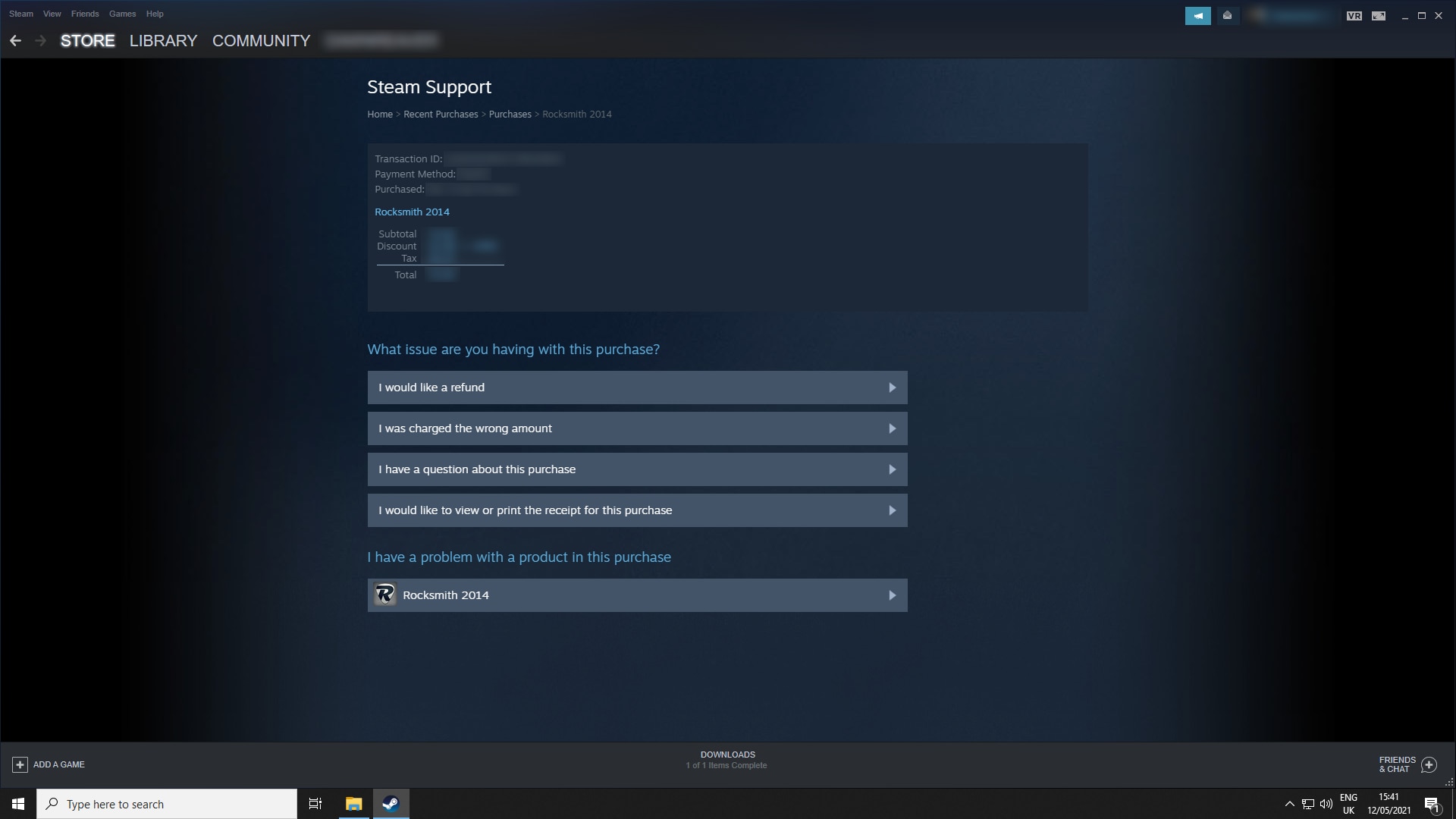This screenshot has height=819, width=1456.
Task: Select 'I have a question about this purchase'
Action: tap(637, 468)
